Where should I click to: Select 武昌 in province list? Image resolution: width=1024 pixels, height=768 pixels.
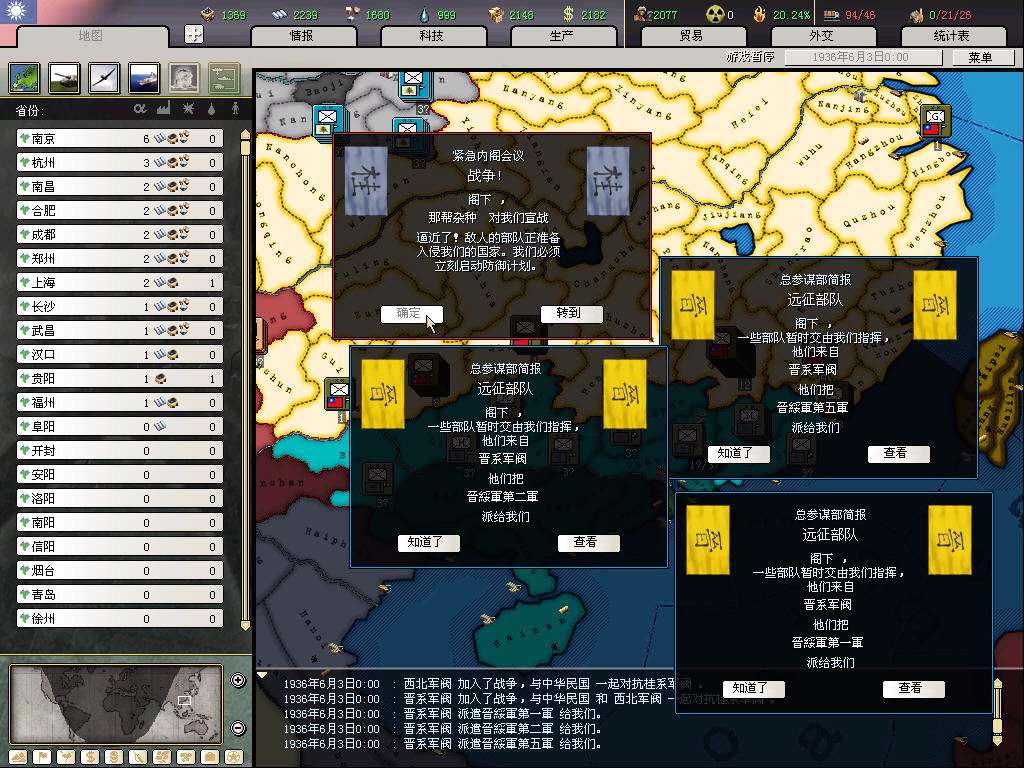[x=120, y=330]
